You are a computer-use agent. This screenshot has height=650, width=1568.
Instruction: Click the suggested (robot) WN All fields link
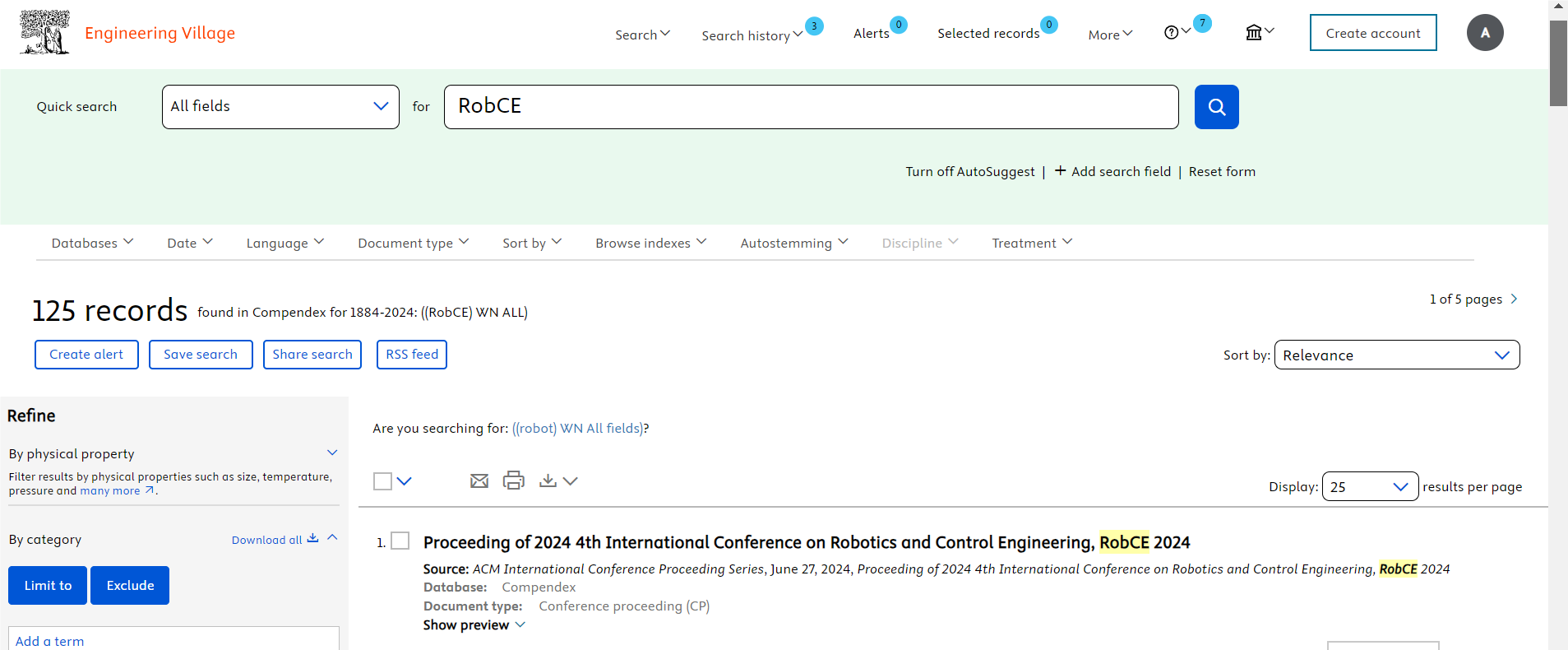578,428
